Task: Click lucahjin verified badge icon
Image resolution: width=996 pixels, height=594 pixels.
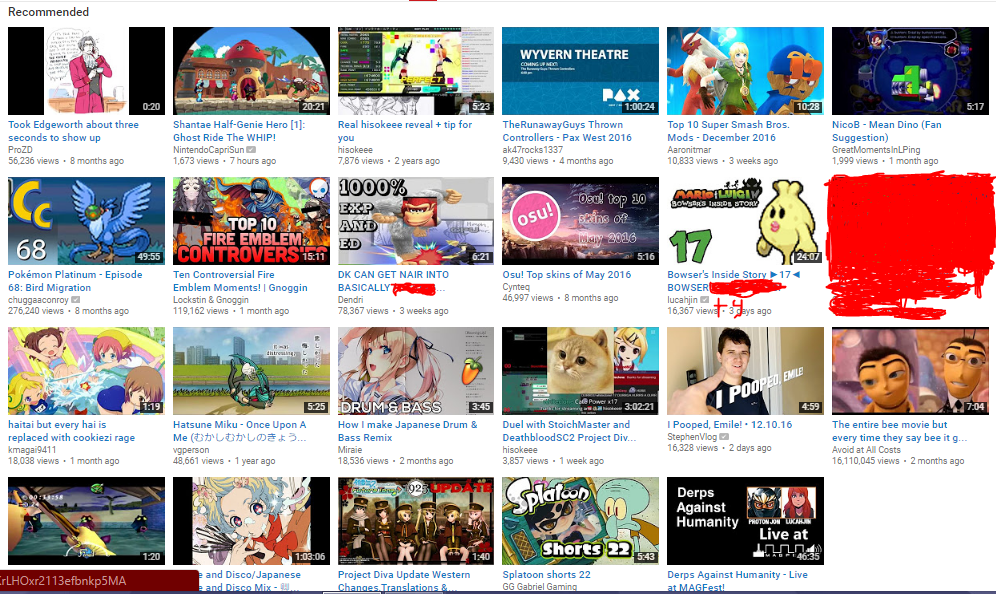Action: coord(704,300)
